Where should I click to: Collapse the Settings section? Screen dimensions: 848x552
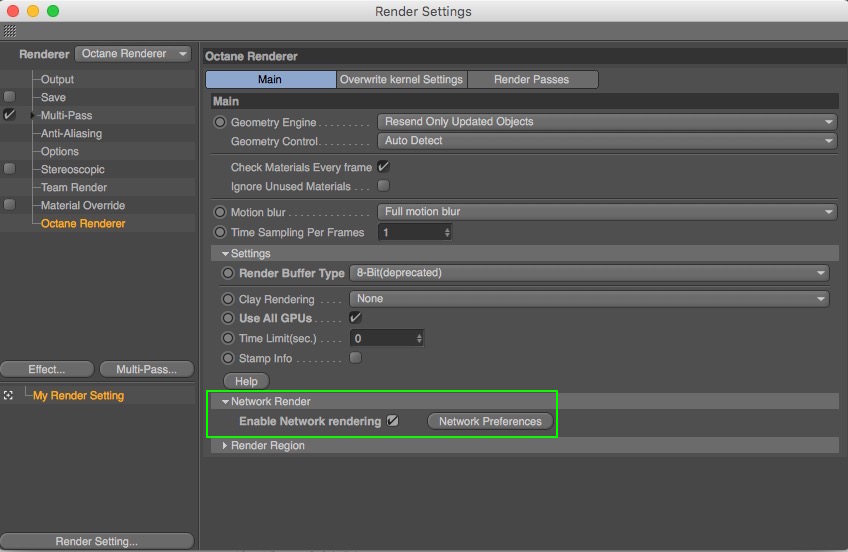[x=225, y=254]
